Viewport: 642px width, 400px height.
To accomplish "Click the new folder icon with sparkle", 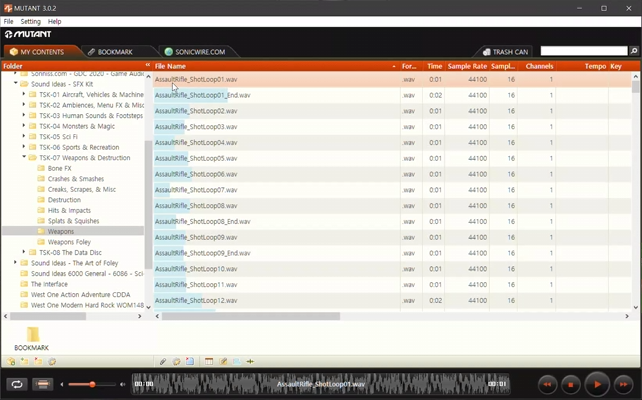I will point(25,362).
